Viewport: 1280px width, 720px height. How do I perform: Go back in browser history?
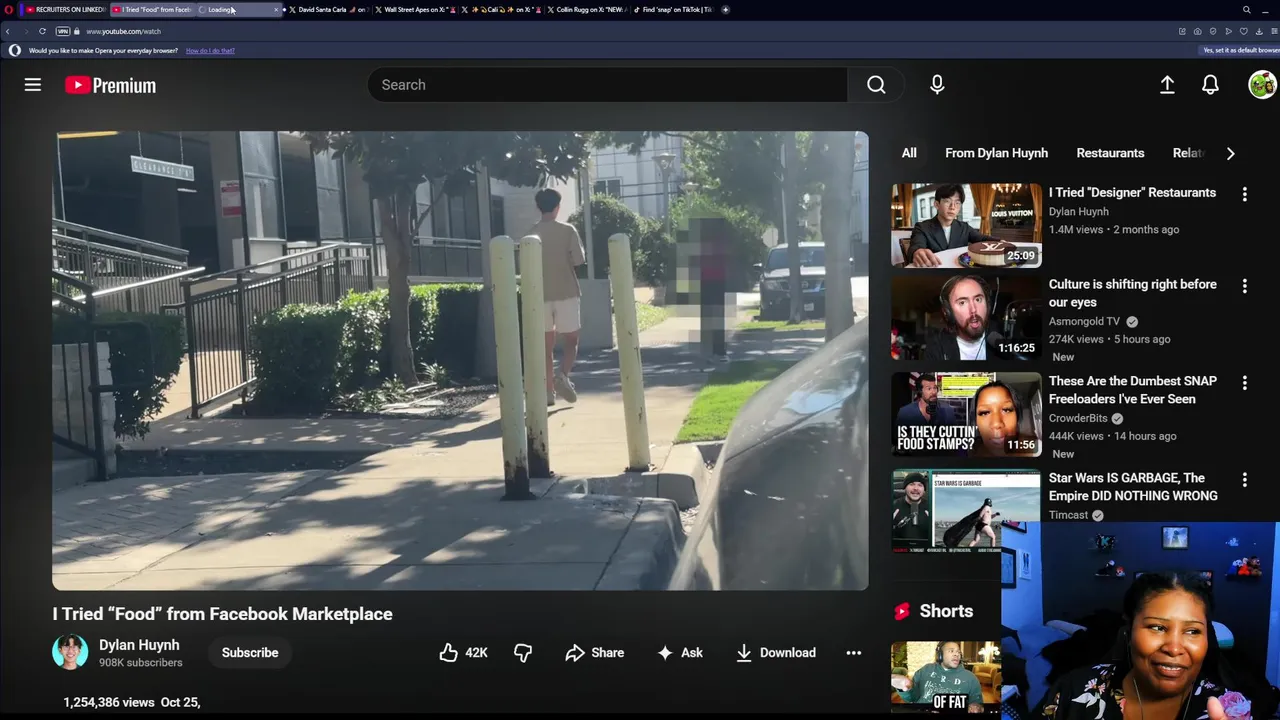click(9, 31)
